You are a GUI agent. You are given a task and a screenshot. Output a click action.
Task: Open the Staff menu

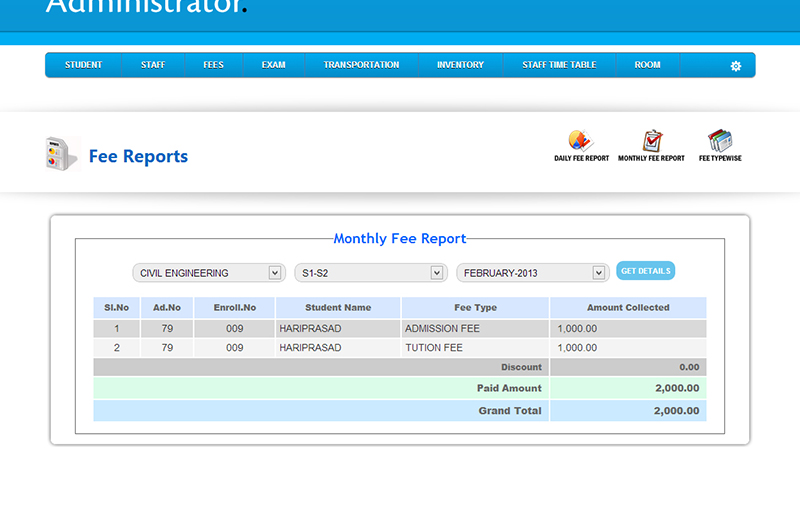(153, 65)
